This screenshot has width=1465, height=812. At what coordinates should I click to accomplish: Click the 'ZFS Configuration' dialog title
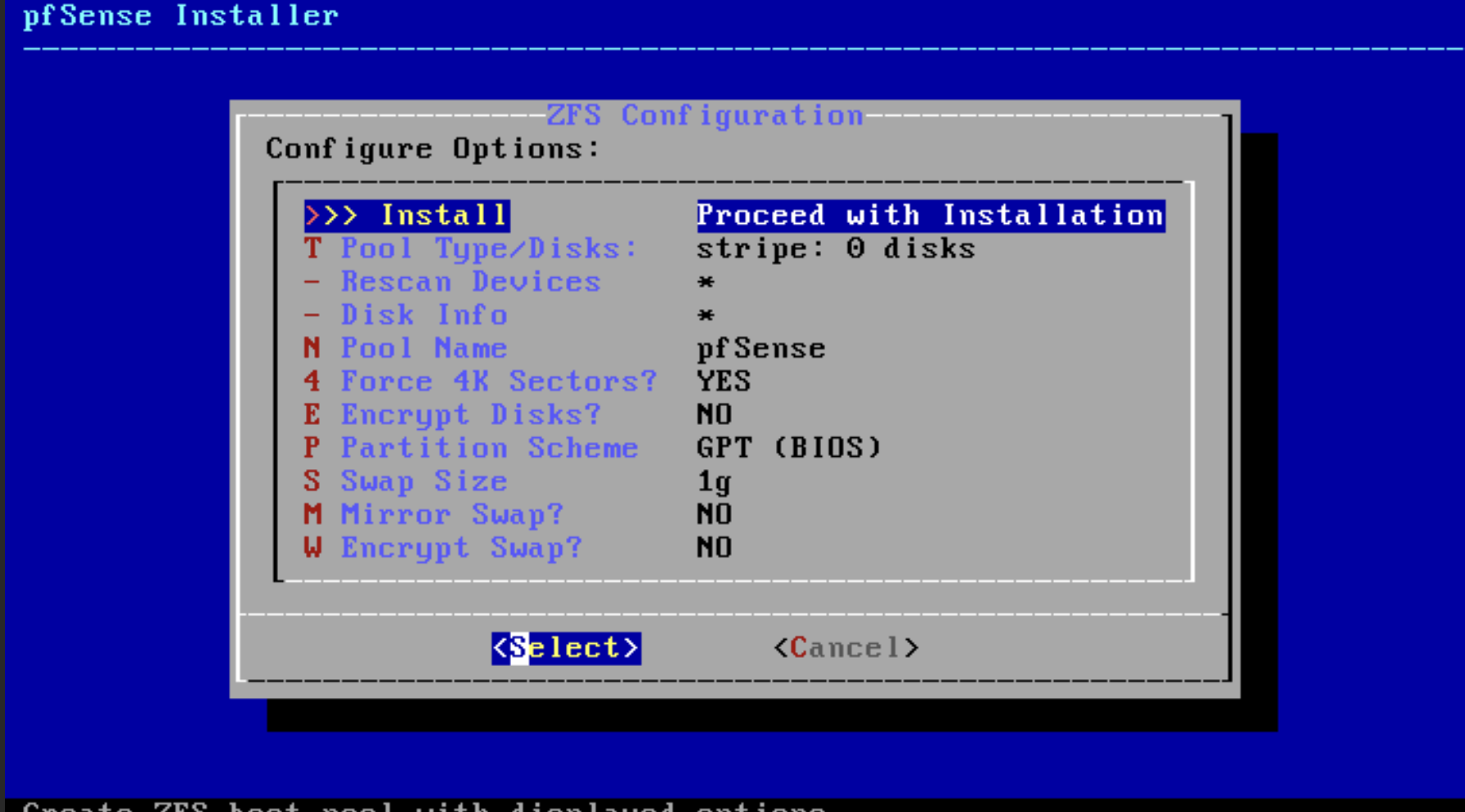[x=705, y=116]
